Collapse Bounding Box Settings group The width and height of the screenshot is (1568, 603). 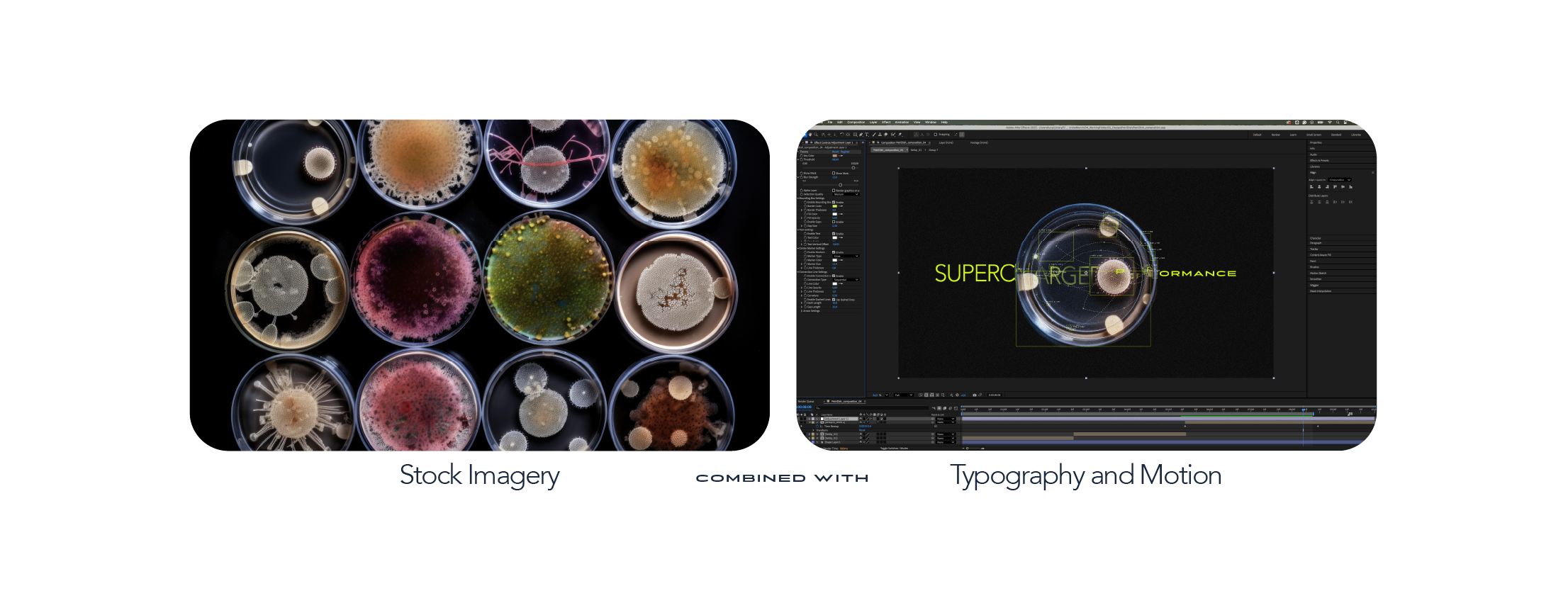(x=798, y=198)
